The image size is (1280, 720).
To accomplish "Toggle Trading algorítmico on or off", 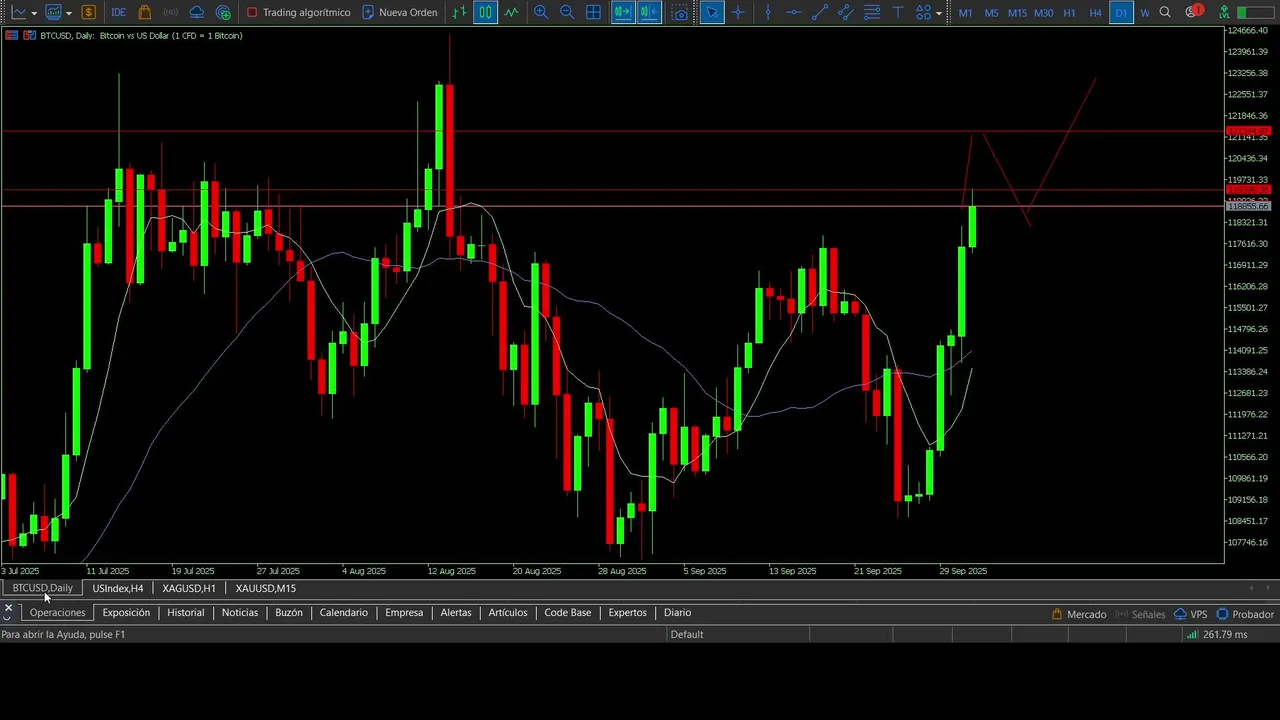I will (298, 12).
